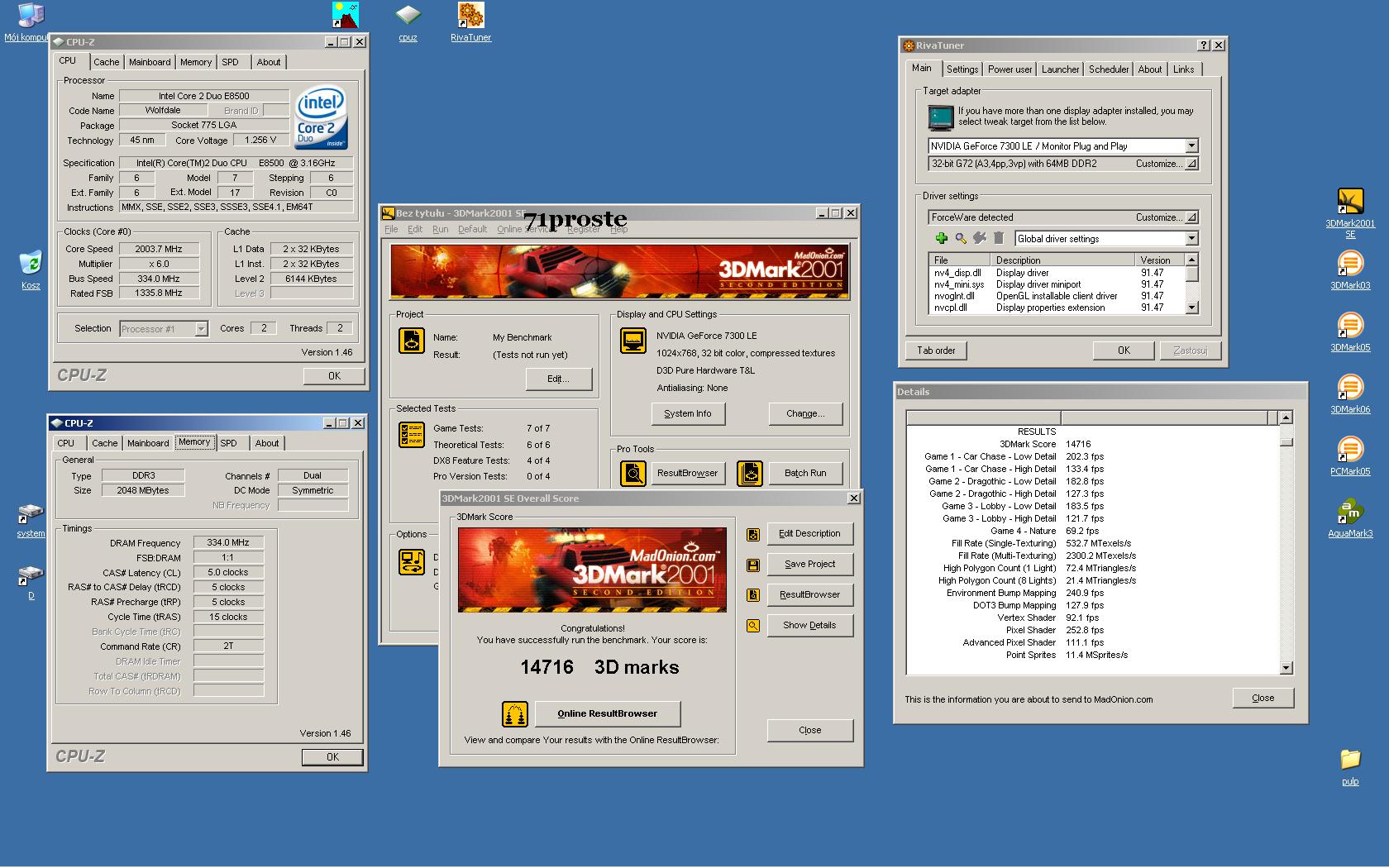Click the icon beside Show Details
1389x868 pixels.
tap(753, 626)
